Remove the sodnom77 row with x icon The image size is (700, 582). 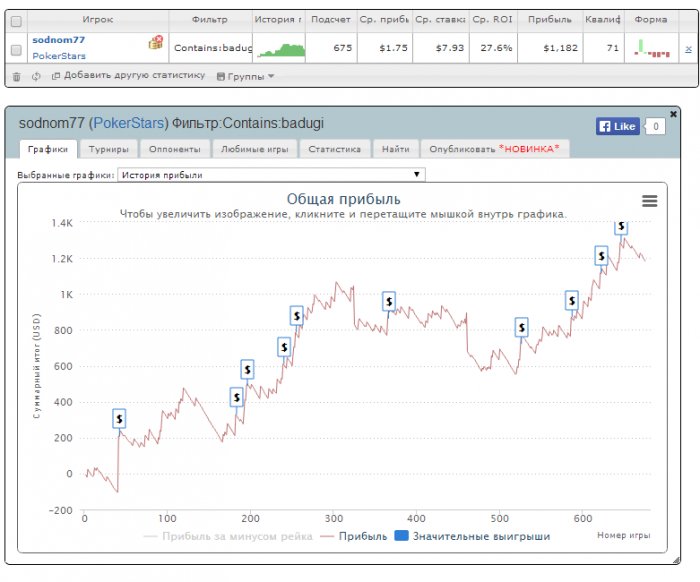point(688,49)
